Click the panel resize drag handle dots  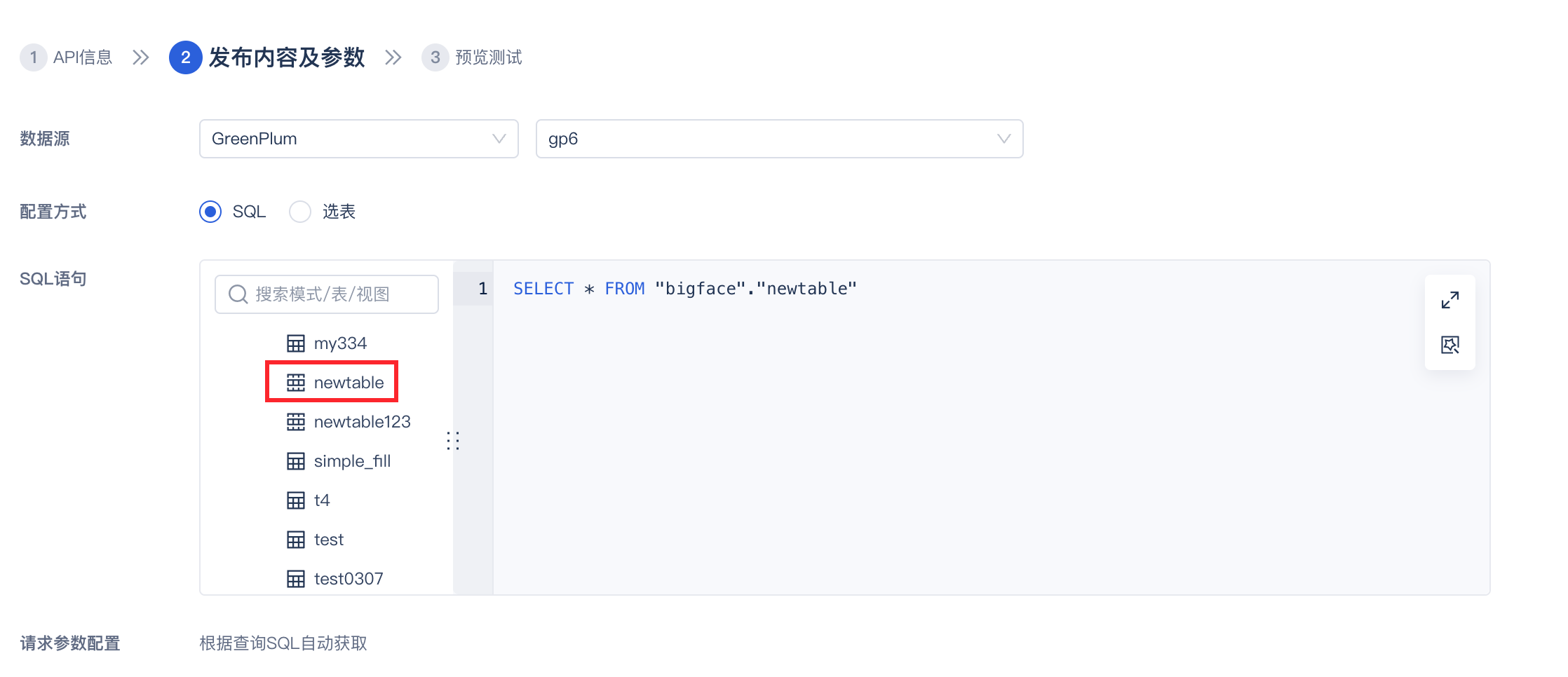(453, 441)
